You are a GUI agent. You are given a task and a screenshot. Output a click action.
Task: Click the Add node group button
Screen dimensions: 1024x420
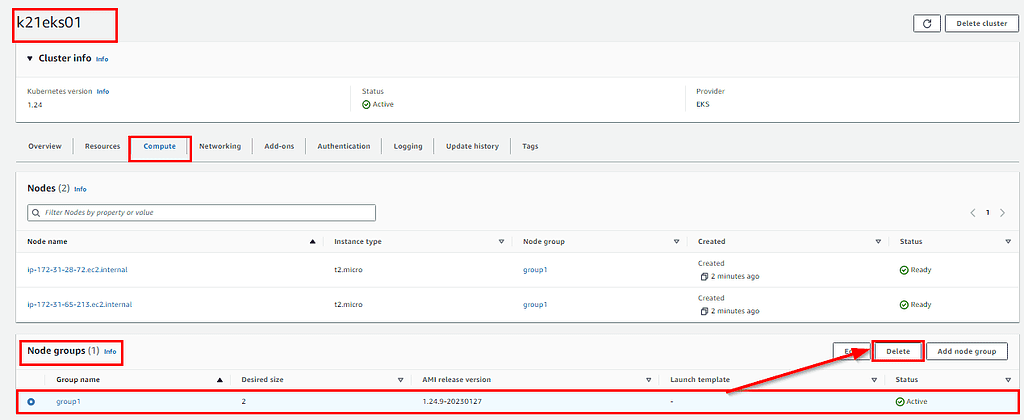point(966,351)
